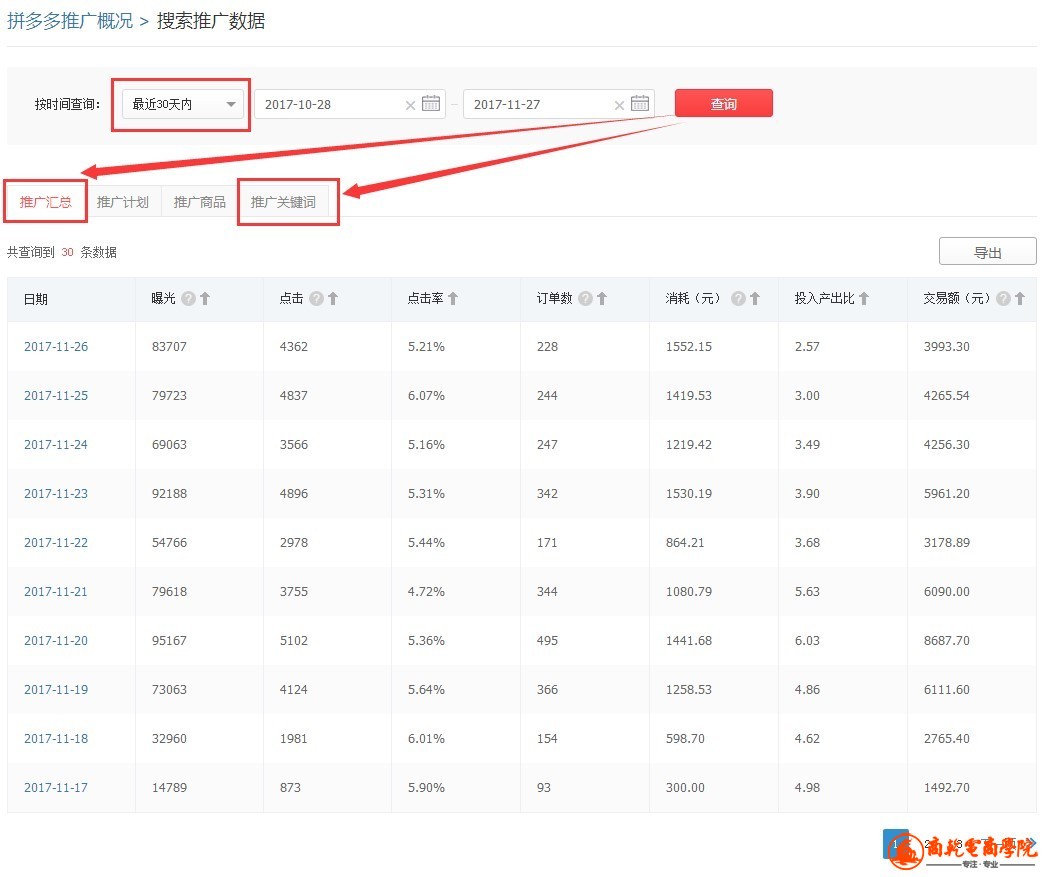The image size is (1043, 877).
Task: Select exposure value 83707
Action: tap(169, 347)
